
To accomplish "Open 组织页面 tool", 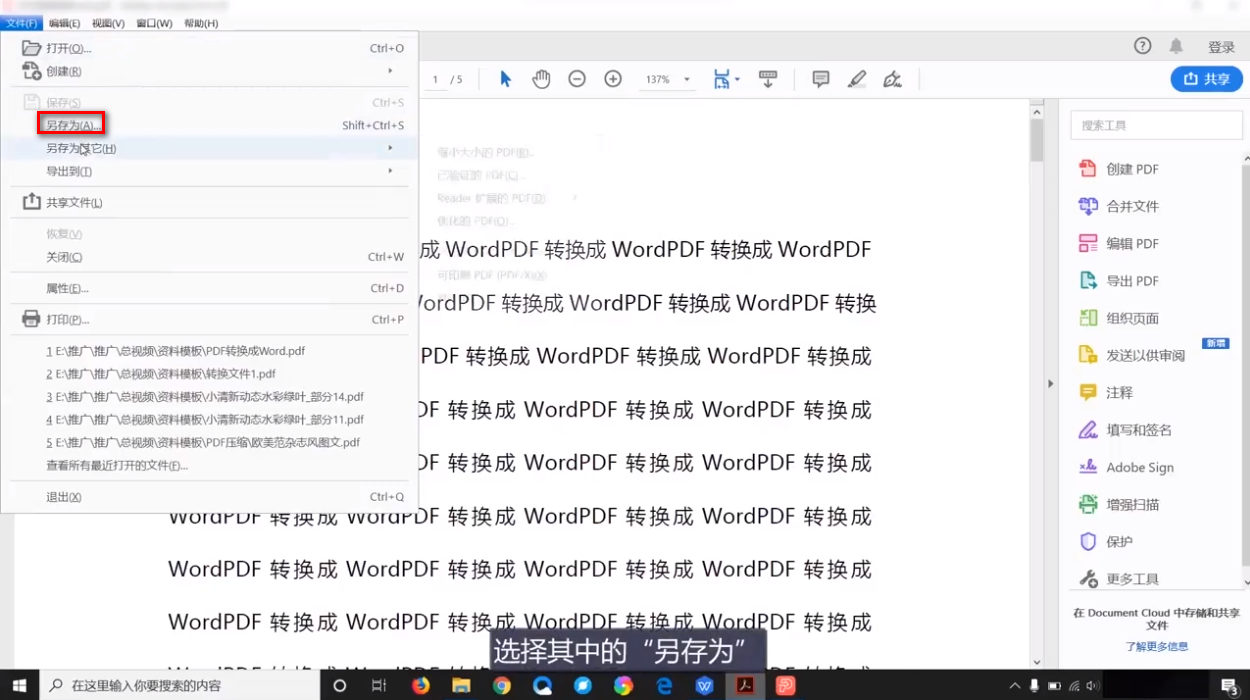I will coord(1118,318).
